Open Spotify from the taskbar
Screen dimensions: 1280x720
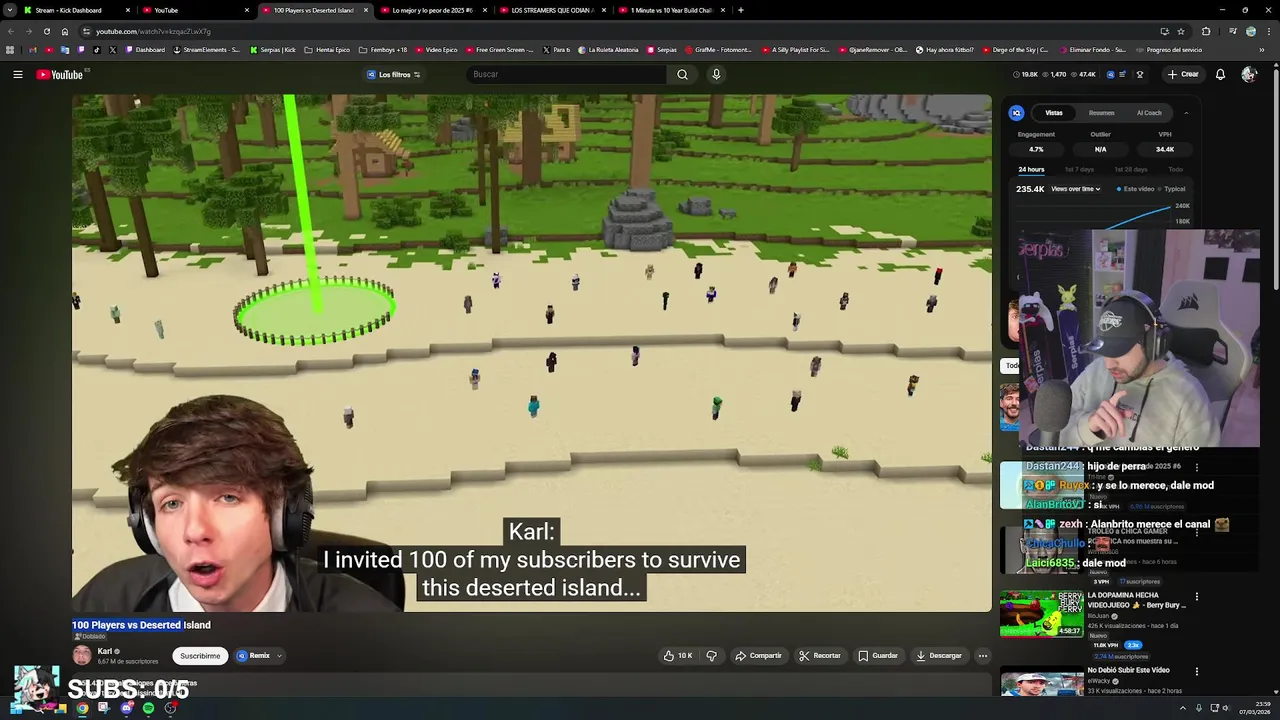[x=148, y=708]
